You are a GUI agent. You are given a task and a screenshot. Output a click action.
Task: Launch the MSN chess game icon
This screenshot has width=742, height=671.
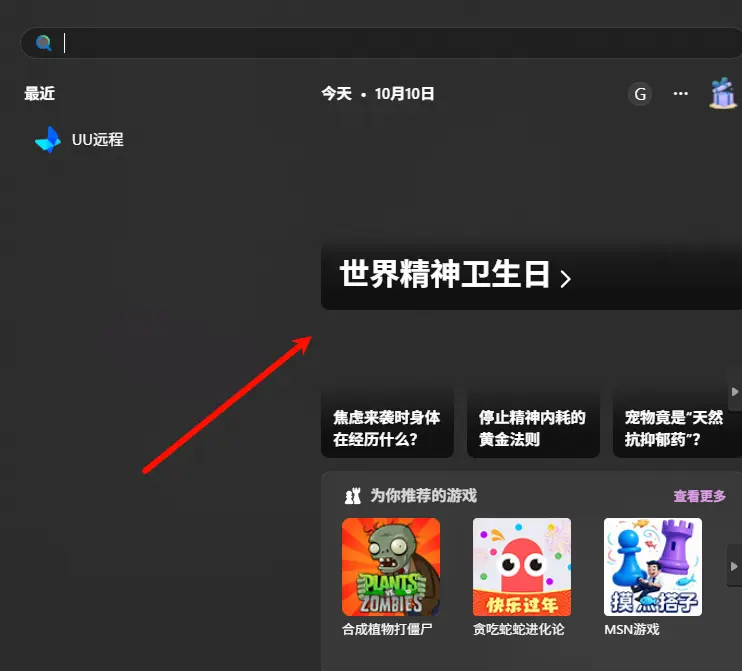(652, 566)
